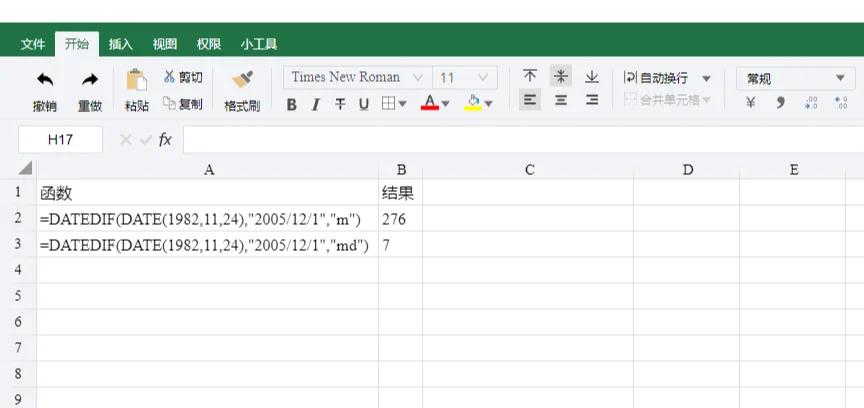This screenshot has width=864, height=408.
Task: Open the 文件 menu
Action: pos(33,44)
